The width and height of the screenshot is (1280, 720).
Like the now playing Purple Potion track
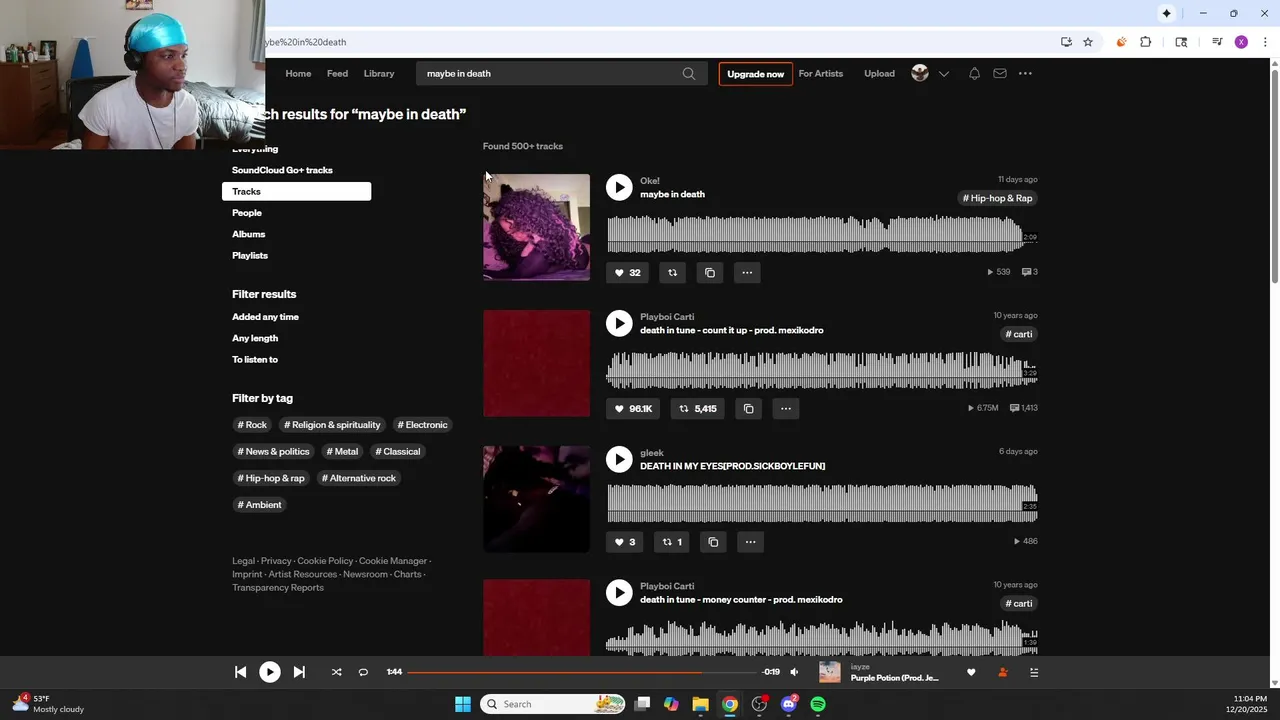tap(971, 672)
